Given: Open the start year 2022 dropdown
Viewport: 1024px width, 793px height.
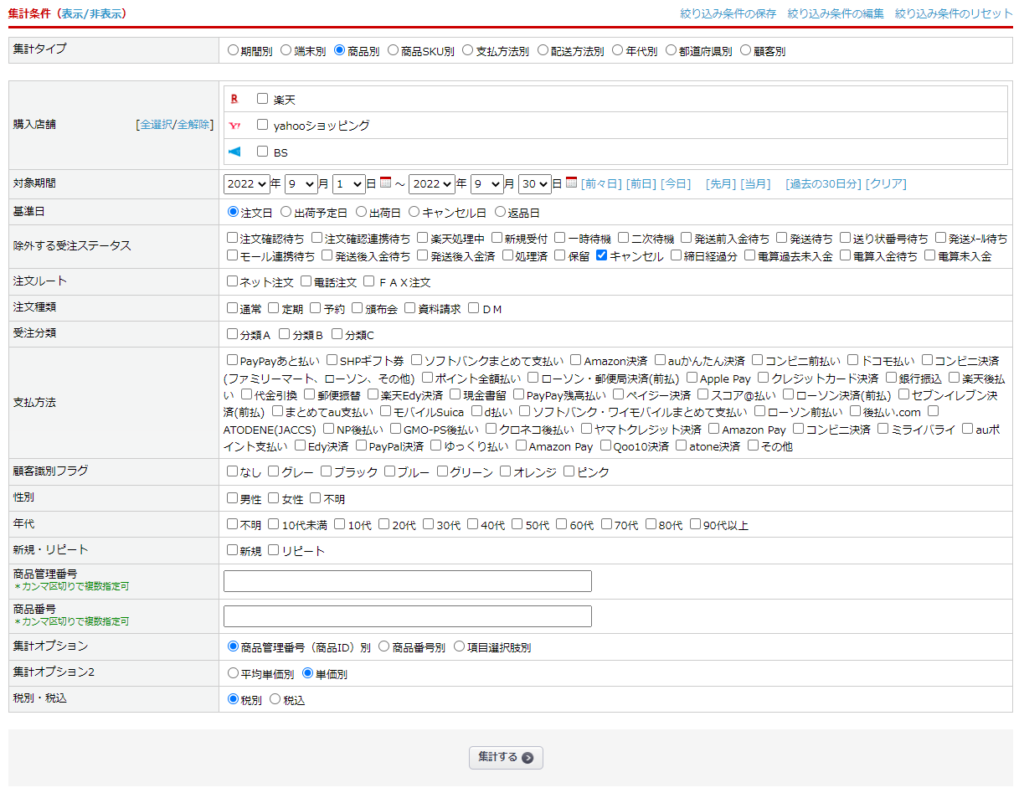Looking at the screenshot, I should coord(246,184).
